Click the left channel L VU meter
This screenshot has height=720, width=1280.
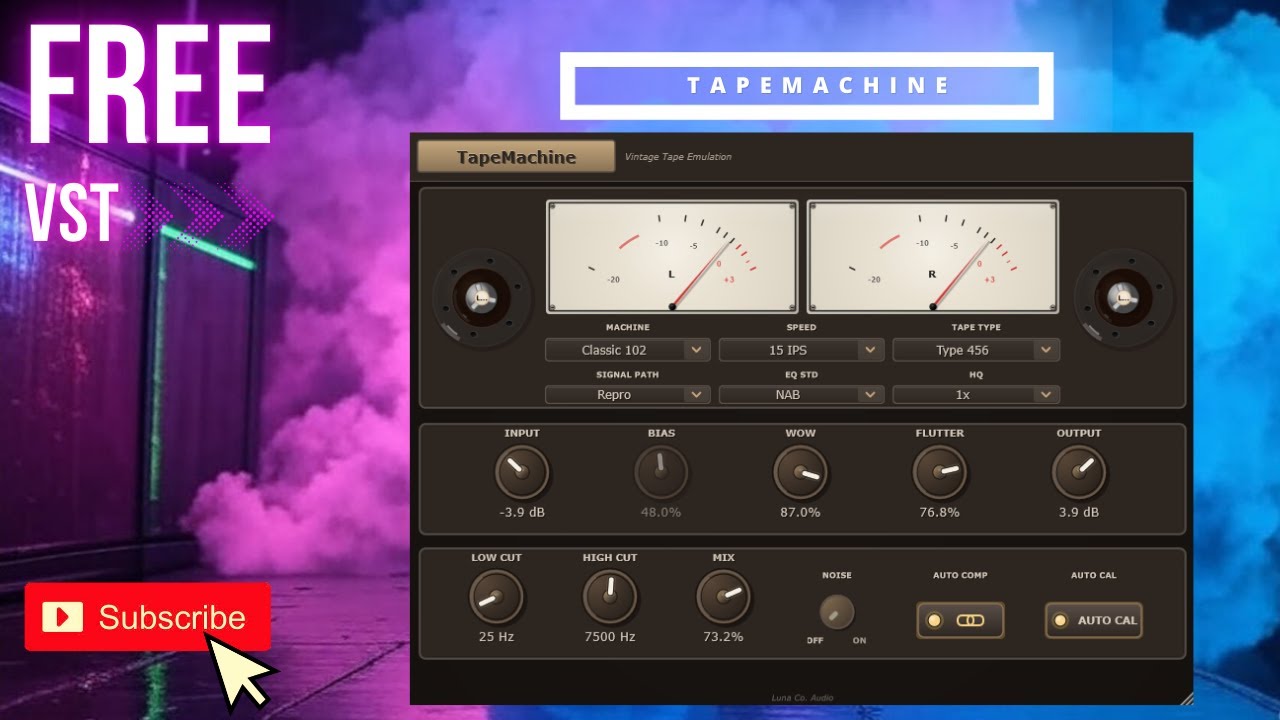(672, 257)
